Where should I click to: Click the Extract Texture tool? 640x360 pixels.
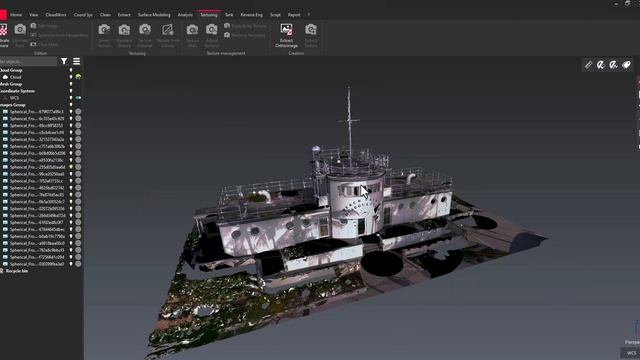point(311,35)
